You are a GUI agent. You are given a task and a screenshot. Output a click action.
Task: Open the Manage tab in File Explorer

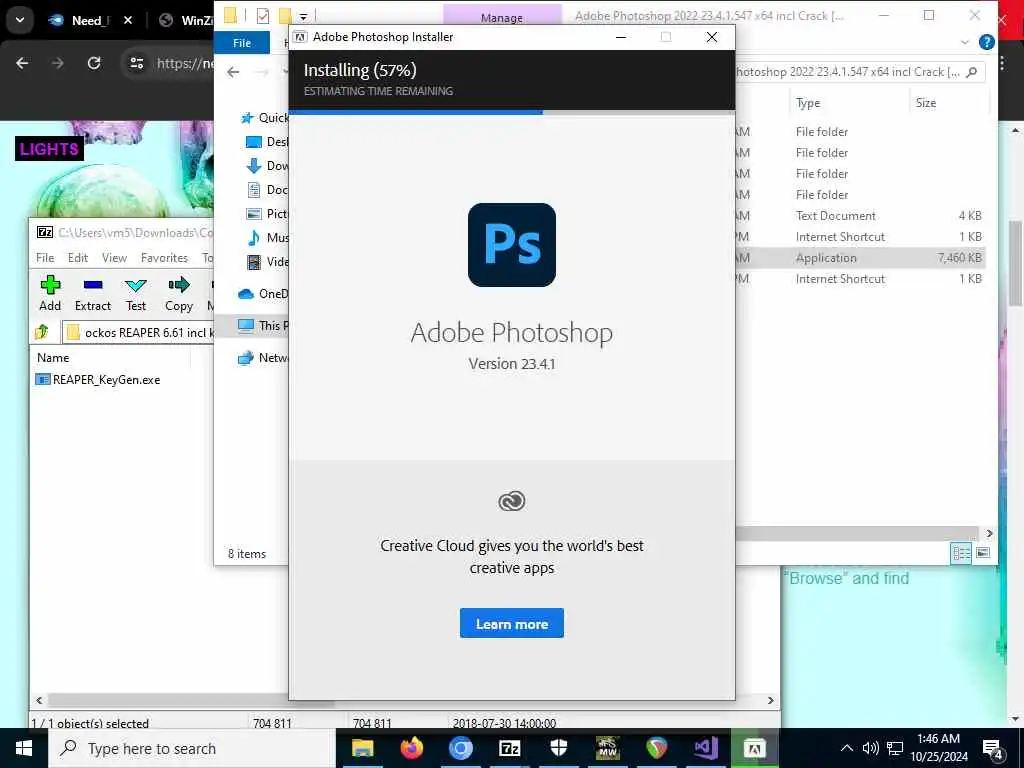click(502, 16)
